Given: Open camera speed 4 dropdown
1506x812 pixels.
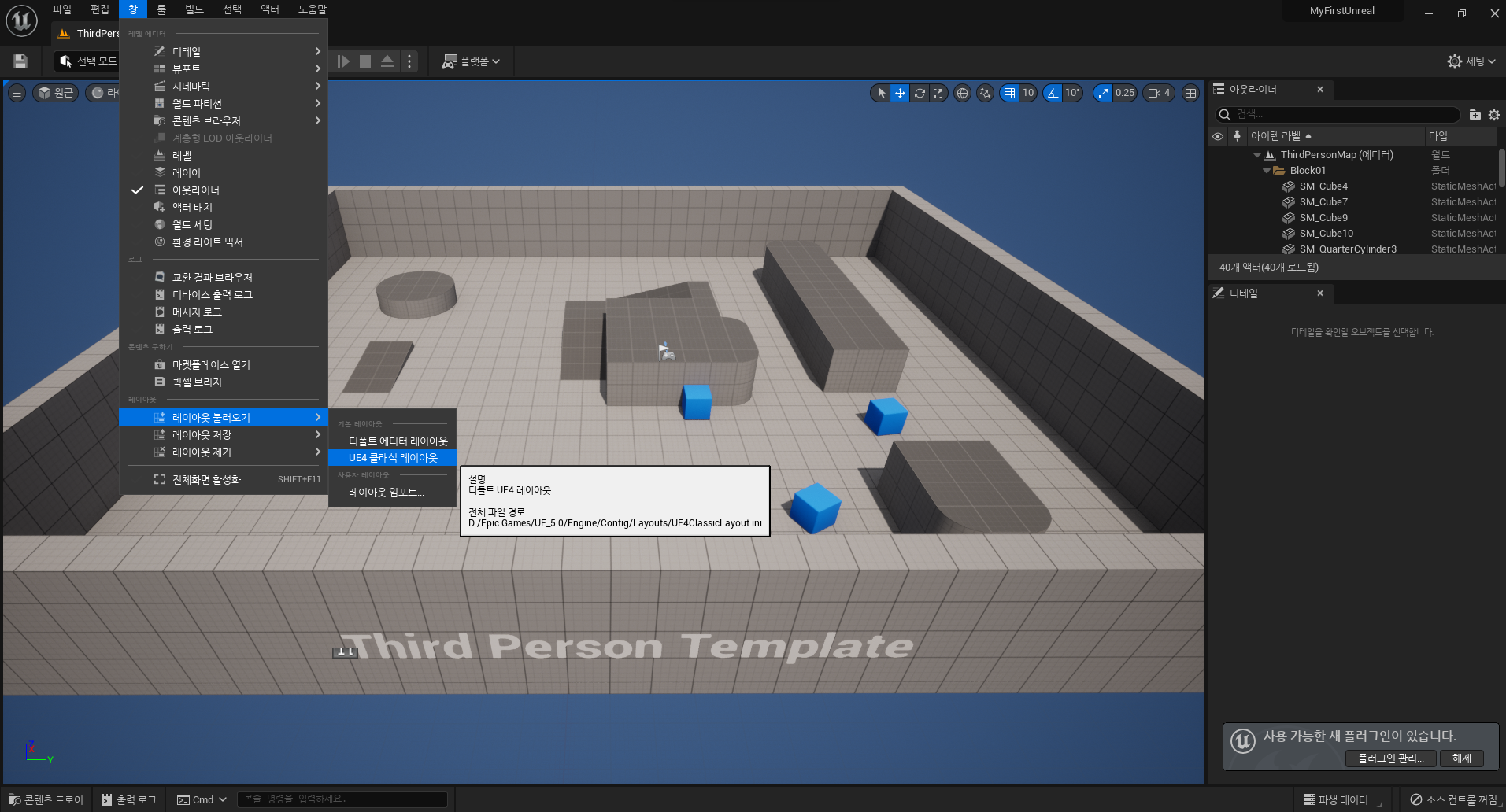Looking at the screenshot, I should tap(1160, 93).
